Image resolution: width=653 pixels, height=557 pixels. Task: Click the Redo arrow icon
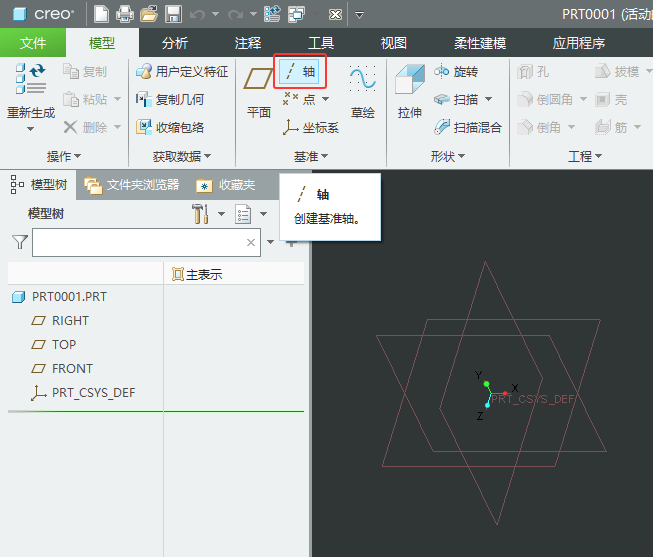point(236,15)
